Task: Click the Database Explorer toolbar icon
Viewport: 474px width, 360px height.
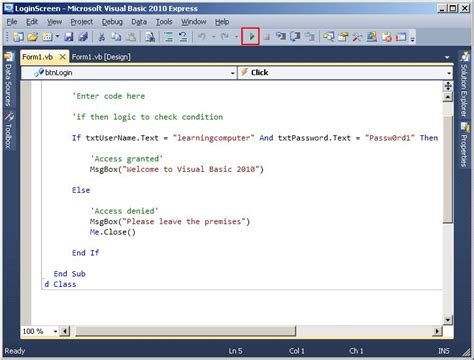Action: (x=372, y=36)
